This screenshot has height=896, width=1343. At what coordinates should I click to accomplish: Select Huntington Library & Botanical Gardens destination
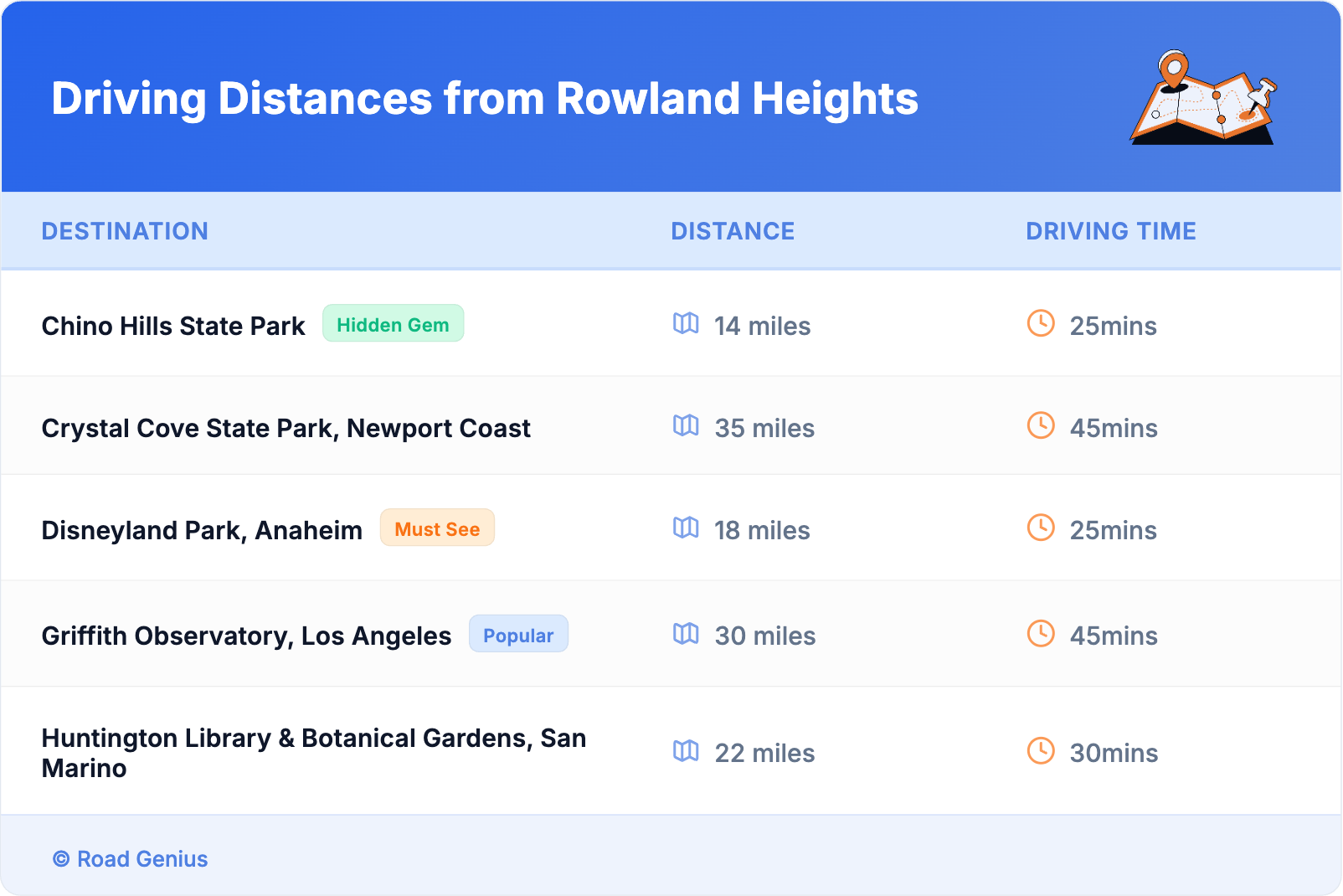313,753
